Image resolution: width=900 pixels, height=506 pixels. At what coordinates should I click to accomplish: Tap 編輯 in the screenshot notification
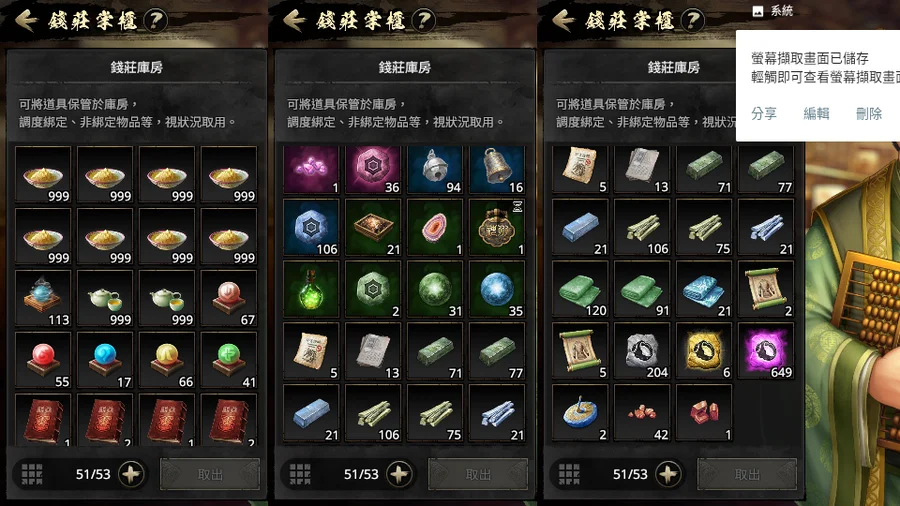click(x=816, y=113)
